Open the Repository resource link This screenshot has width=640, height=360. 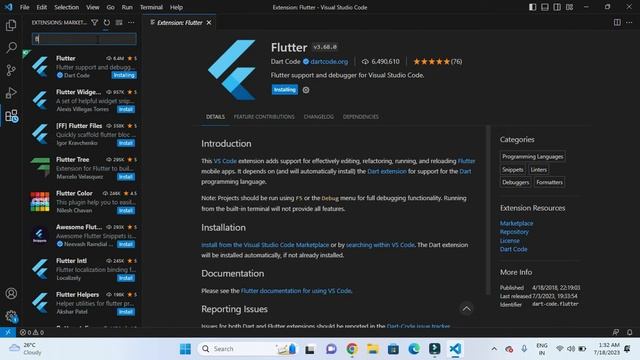coord(514,232)
